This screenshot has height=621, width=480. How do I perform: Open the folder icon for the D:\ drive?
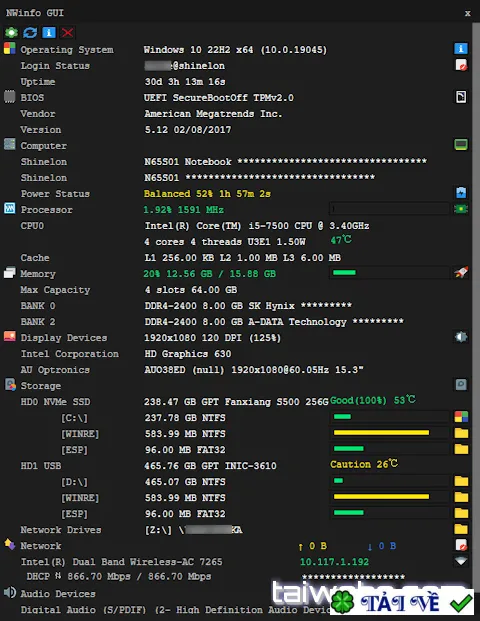click(x=461, y=481)
